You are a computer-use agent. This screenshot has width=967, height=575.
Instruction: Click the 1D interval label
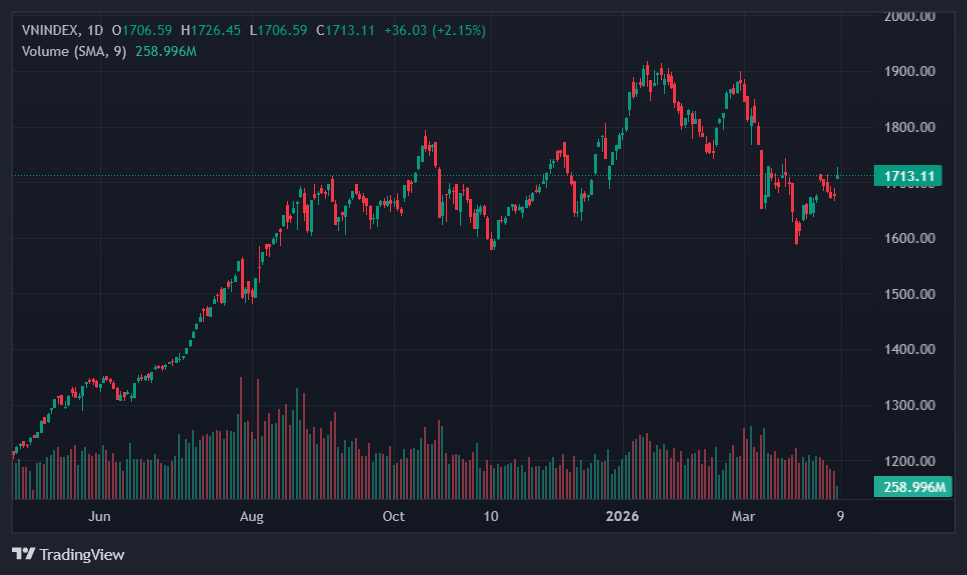[x=97, y=31]
